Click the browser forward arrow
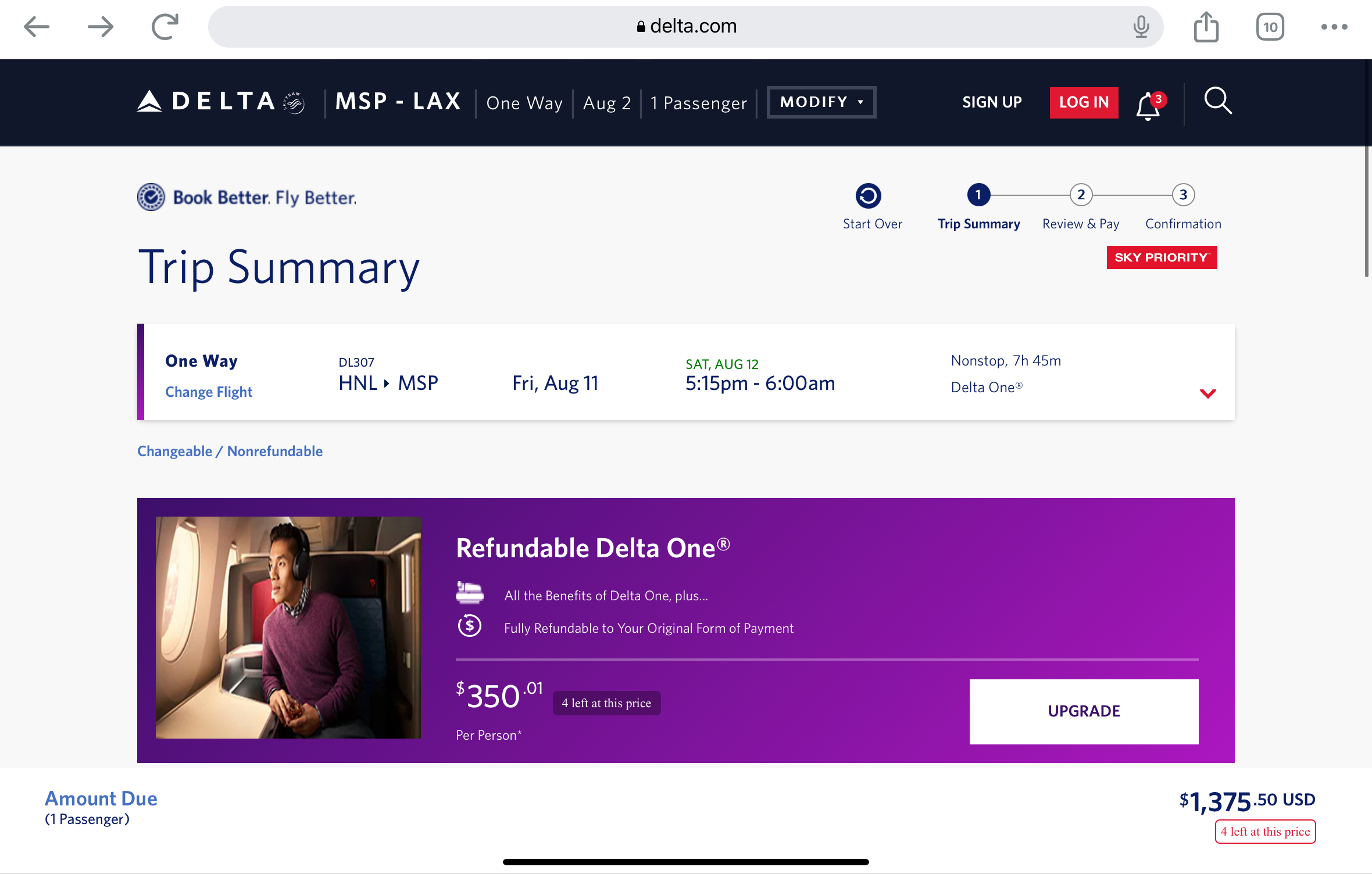The width and height of the screenshot is (1372, 874). 101,27
